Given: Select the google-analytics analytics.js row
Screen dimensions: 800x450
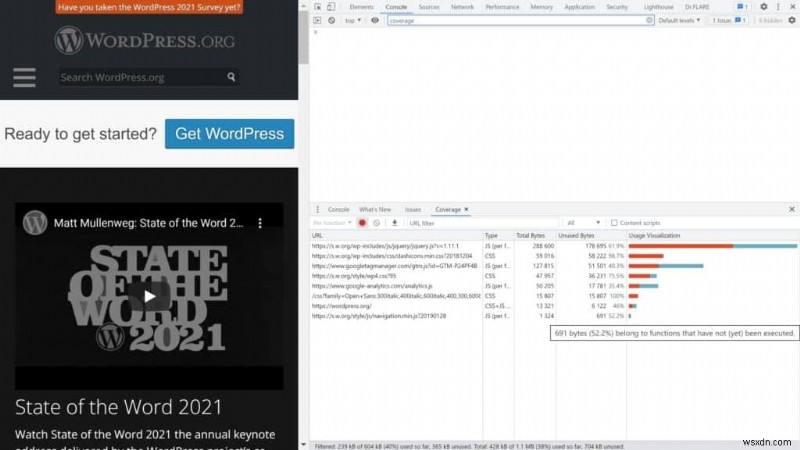Looking at the screenshot, I should (554, 286).
